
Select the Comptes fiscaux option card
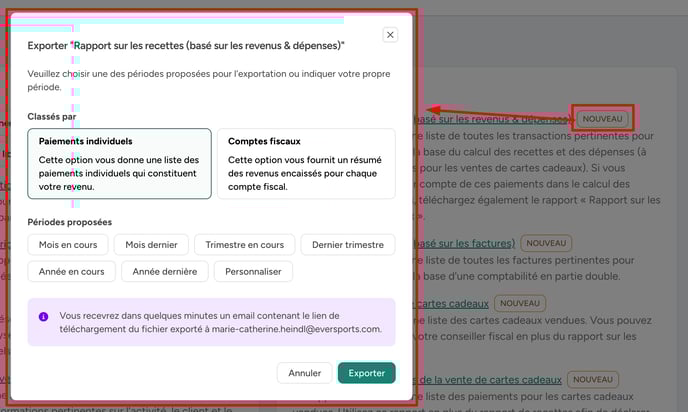click(x=306, y=164)
